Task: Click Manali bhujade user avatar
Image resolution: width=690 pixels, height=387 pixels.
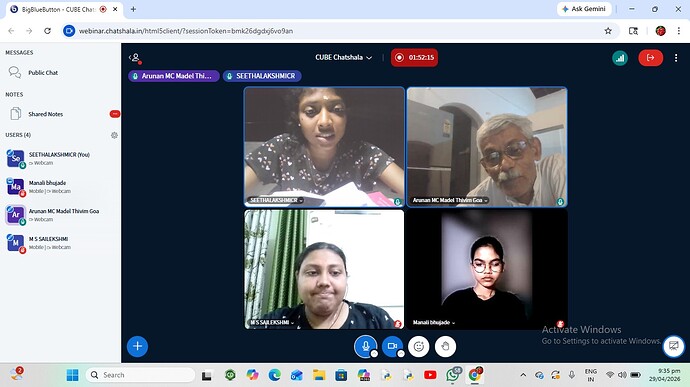Action: (15, 187)
